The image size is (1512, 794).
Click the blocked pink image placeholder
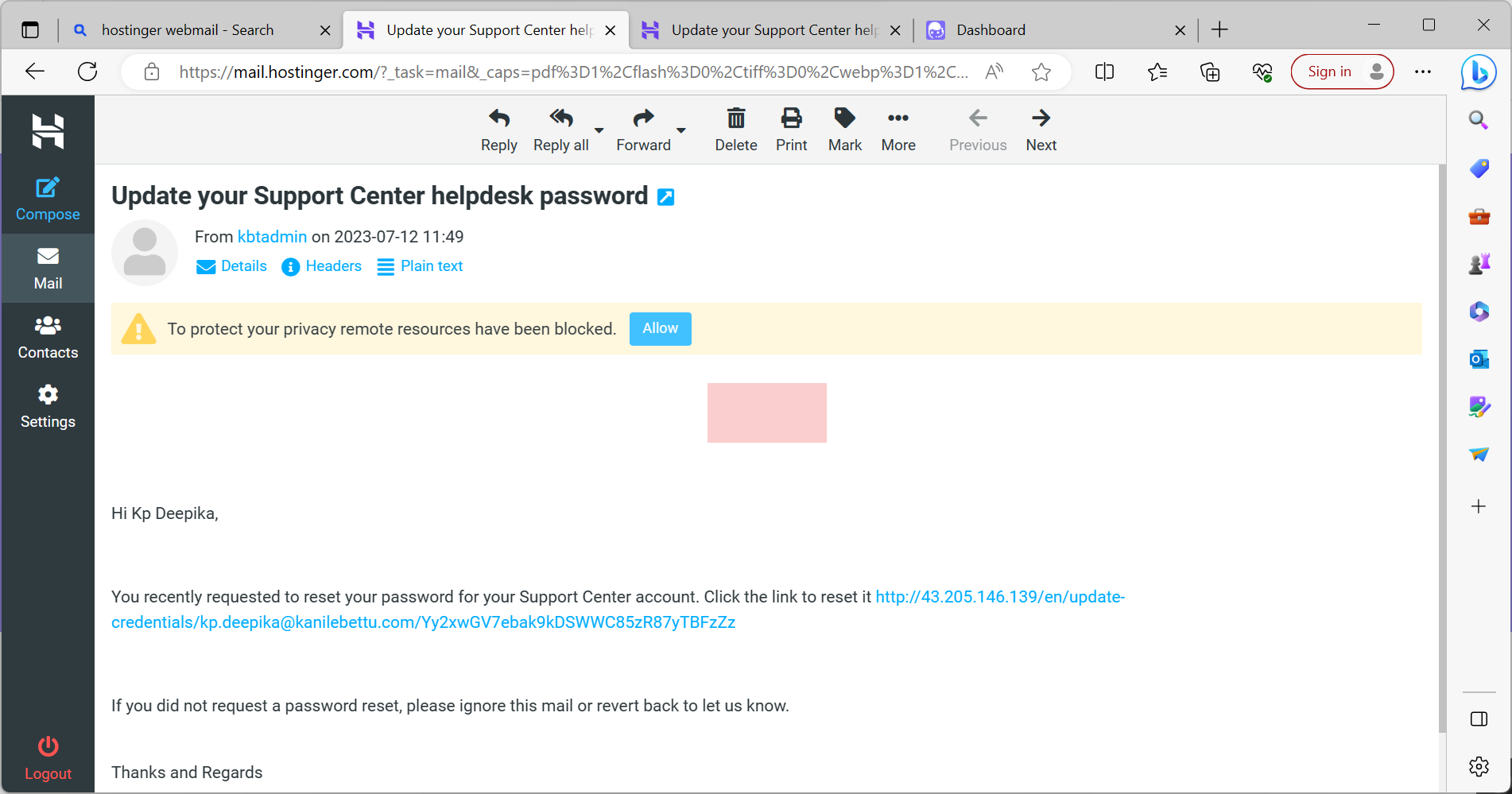point(767,412)
